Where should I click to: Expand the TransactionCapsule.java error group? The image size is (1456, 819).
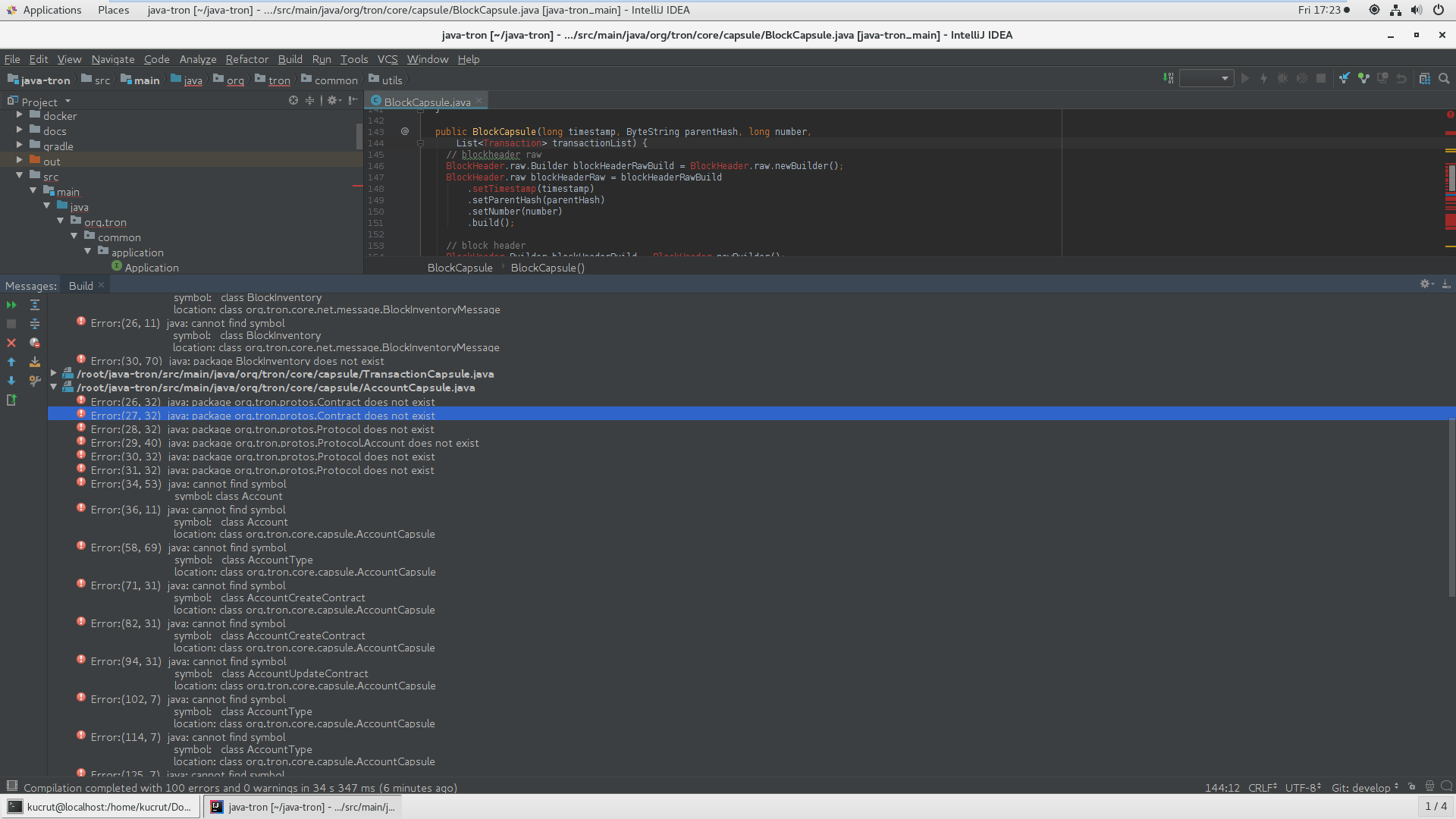pos(52,373)
